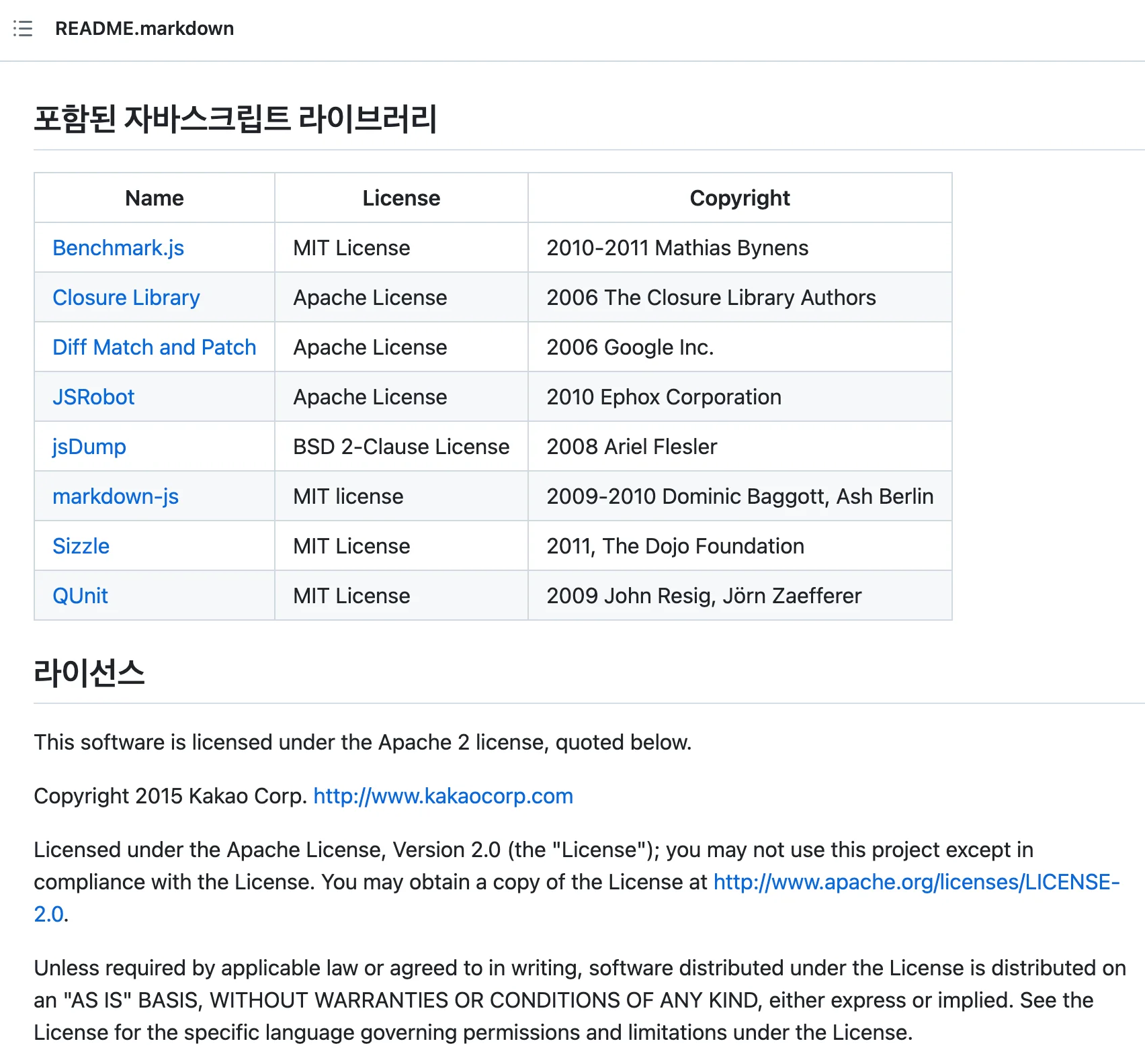Open the Benchmark.js link
The height and width of the screenshot is (1064, 1145).
point(118,248)
